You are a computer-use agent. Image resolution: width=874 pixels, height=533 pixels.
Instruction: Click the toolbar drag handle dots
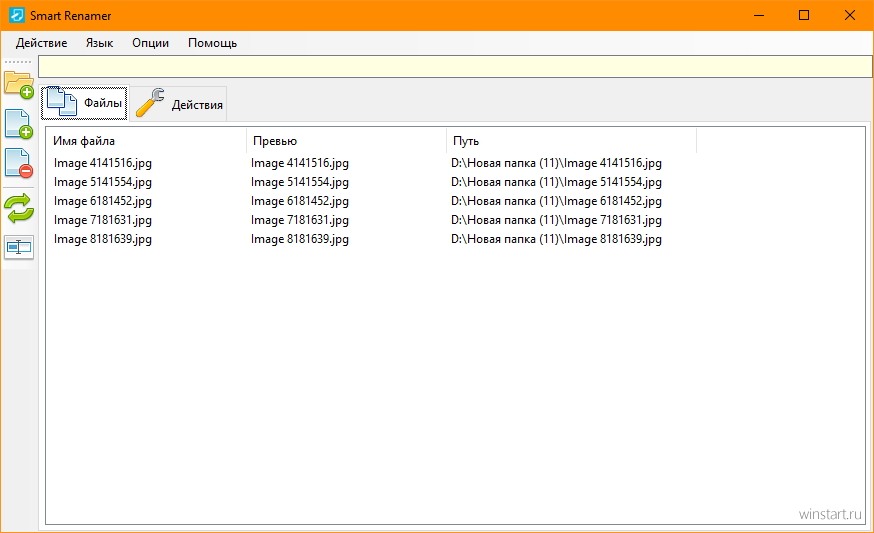point(18,62)
